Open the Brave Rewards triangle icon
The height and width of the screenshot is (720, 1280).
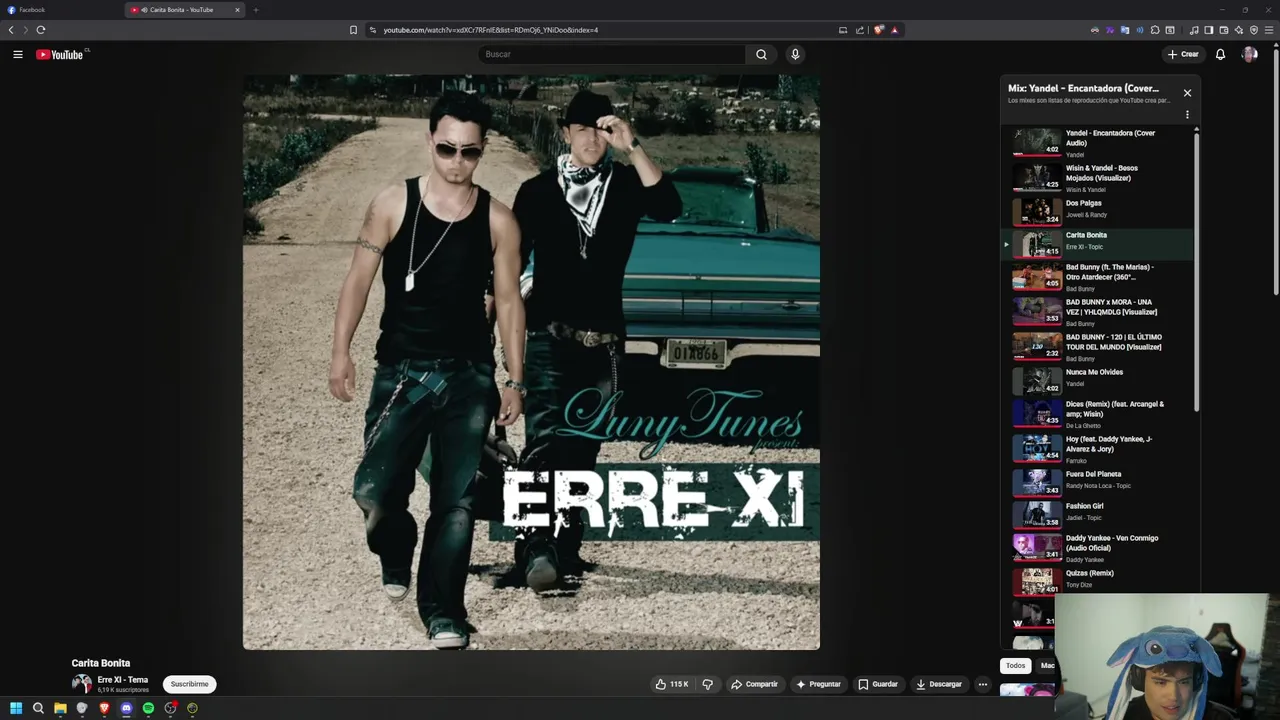(894, 30)
